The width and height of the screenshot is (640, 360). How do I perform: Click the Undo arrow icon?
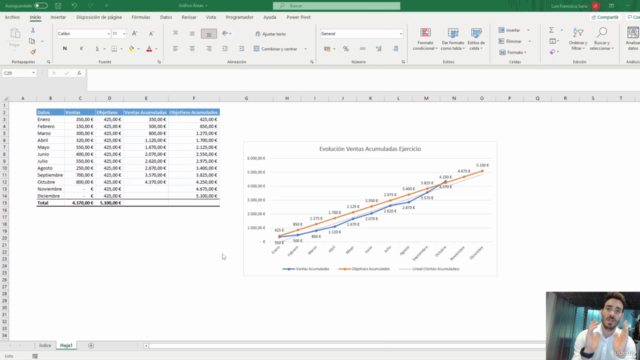pyautogui.click(x=74, y=6)
